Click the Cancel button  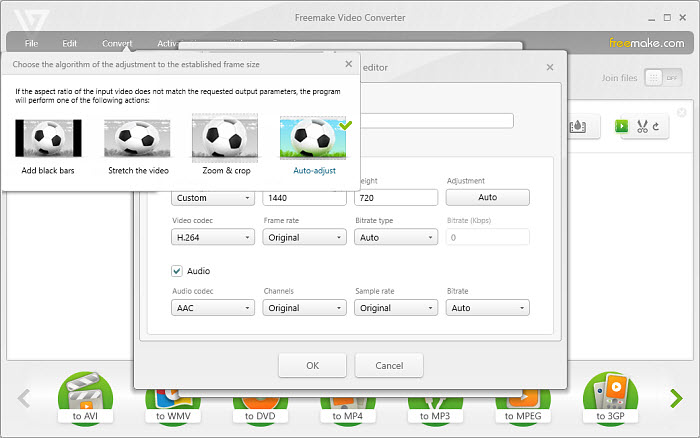pos(389,365)
